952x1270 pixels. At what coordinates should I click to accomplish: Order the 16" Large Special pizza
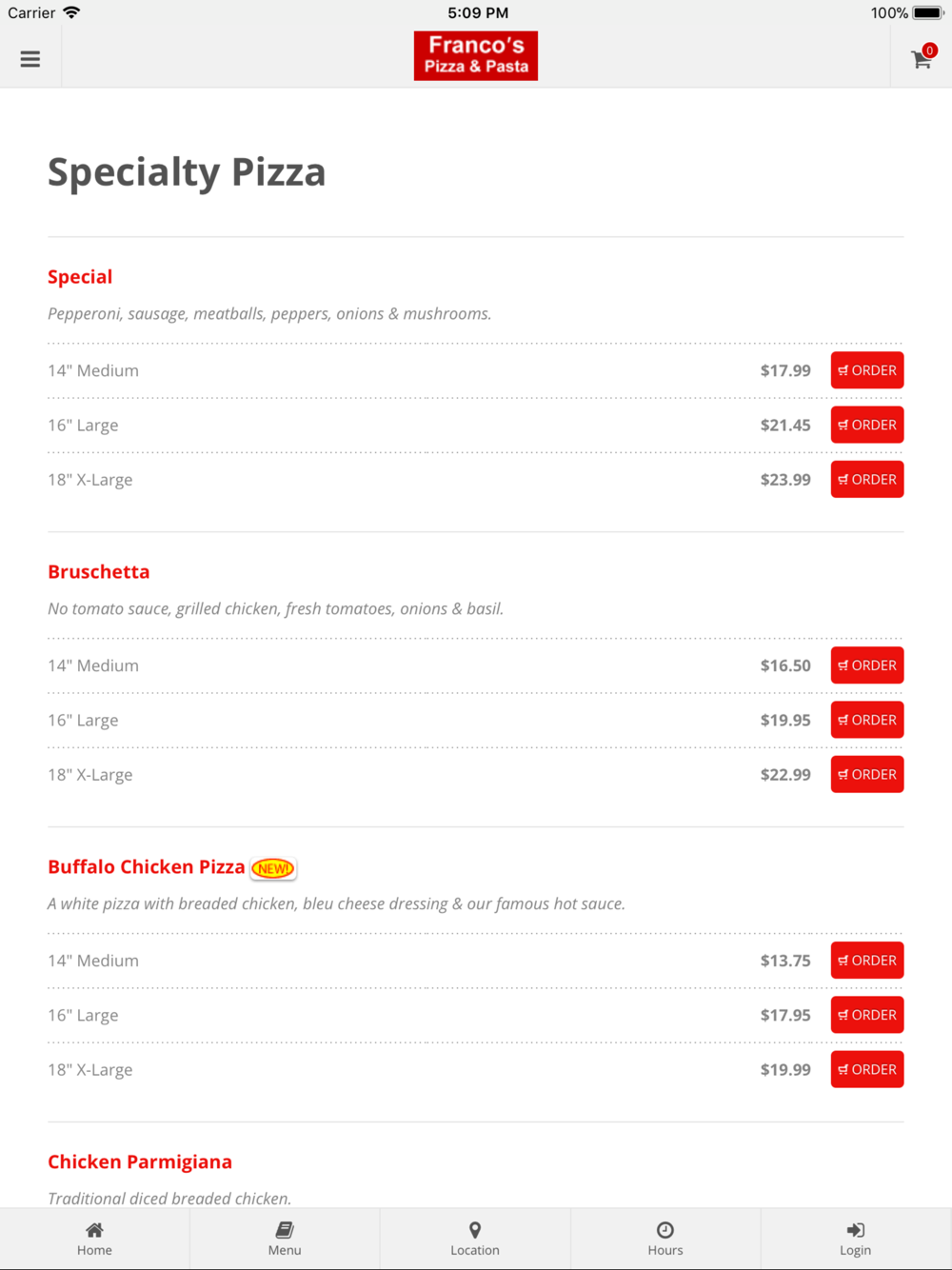pos(867,425)
